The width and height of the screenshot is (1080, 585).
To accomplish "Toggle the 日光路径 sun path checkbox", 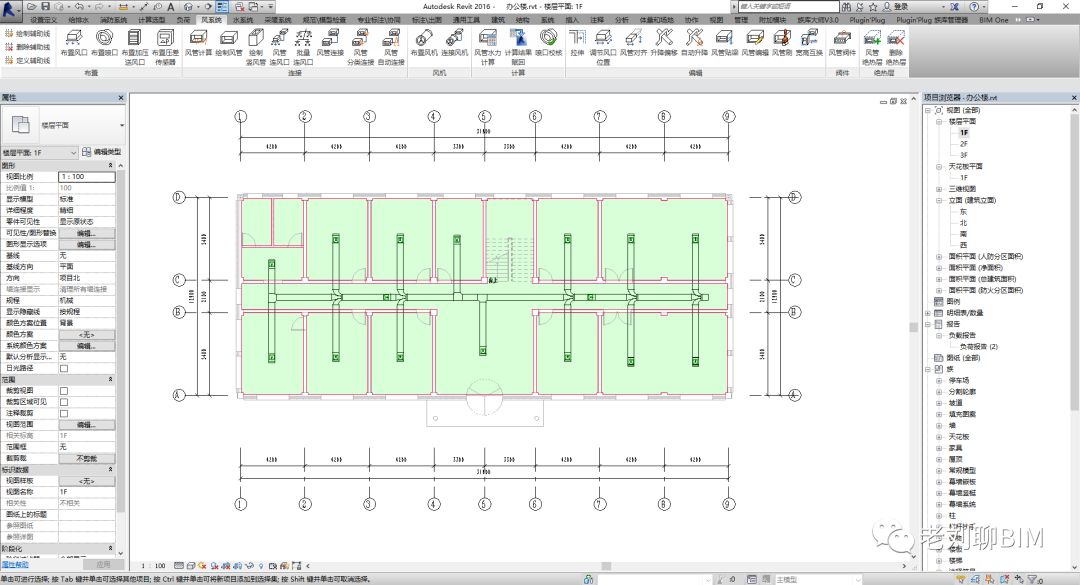I will click(64, 368).
